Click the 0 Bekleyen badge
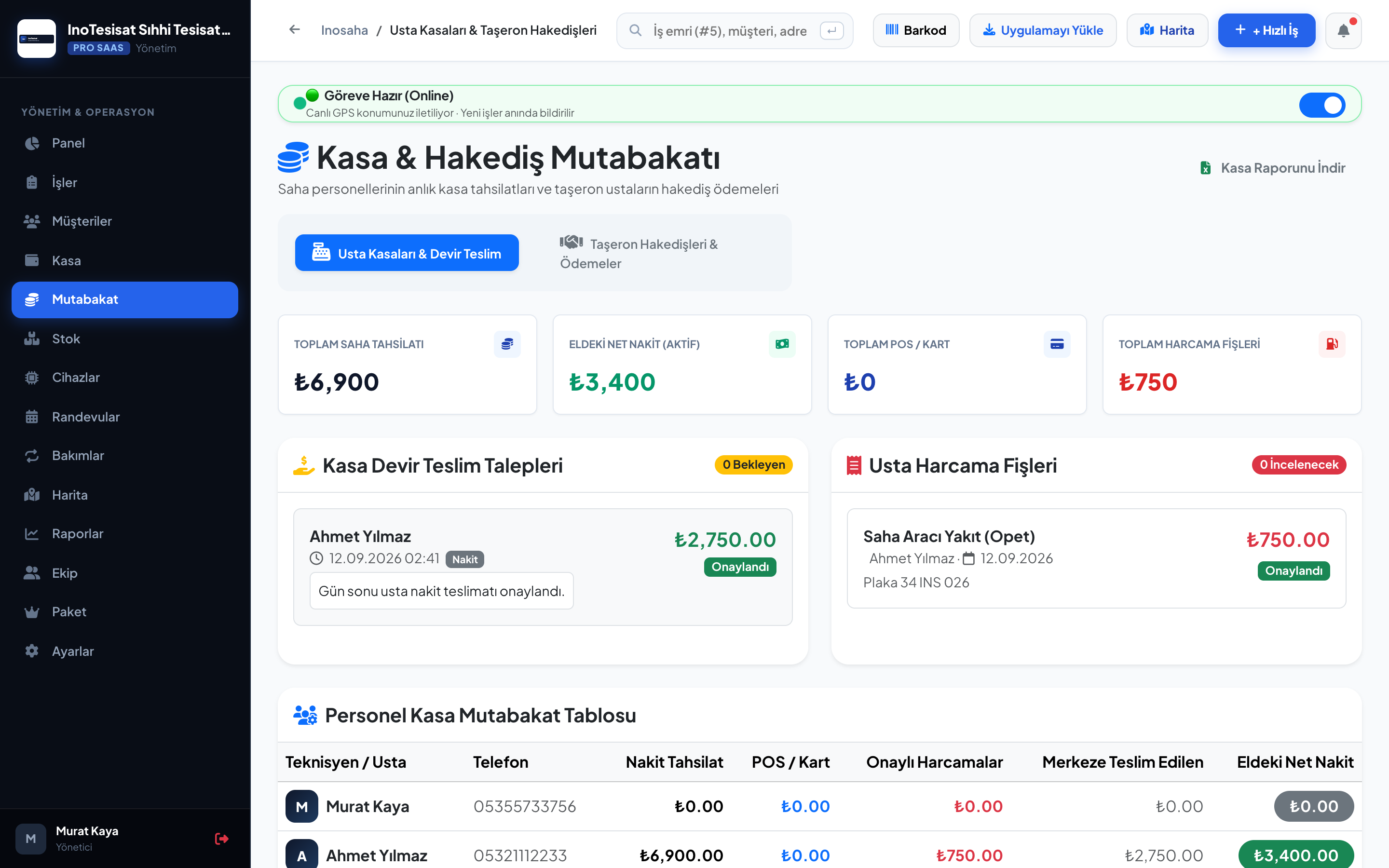Image resolution: width=1389 pixels, height=868 pixels. [x=753, y=464]
